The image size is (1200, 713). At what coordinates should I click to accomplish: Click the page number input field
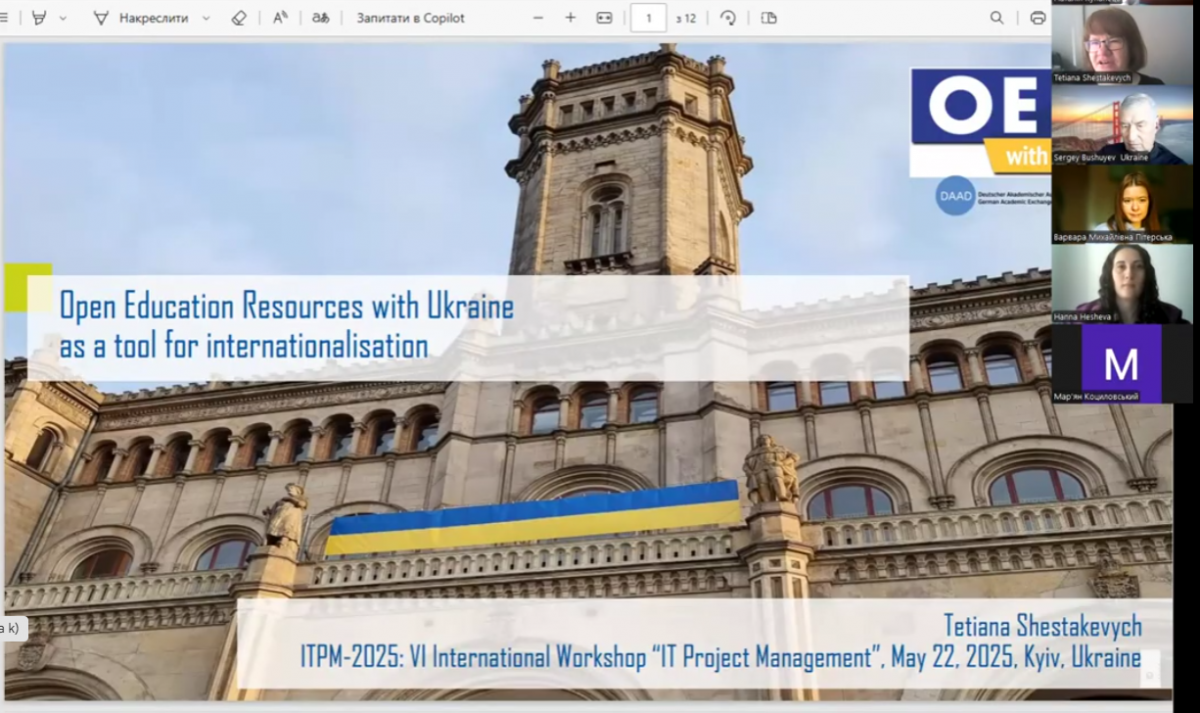pyautogui.click(x=648, y=18)
